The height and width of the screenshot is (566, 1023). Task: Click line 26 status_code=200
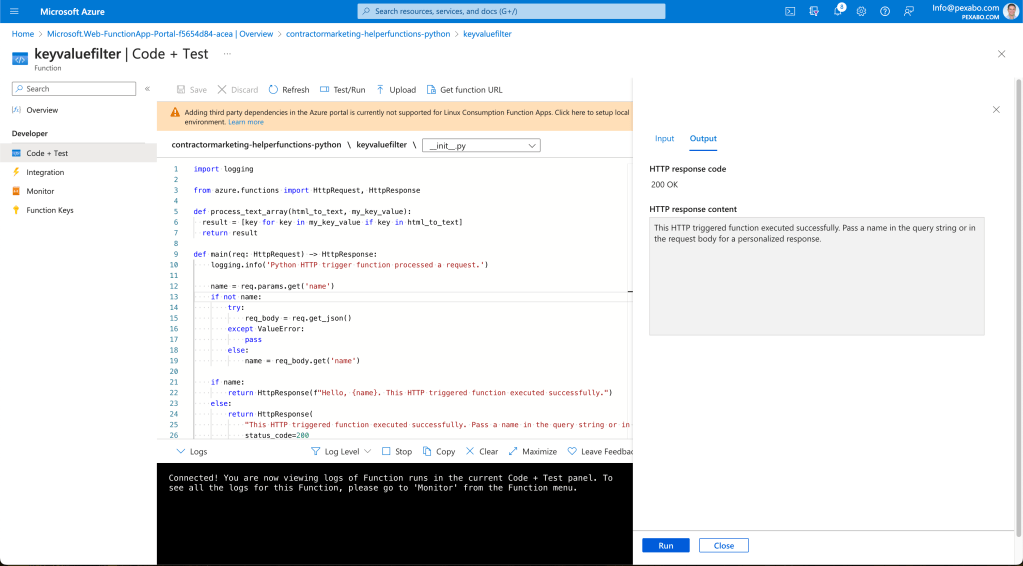pos(277,436)
